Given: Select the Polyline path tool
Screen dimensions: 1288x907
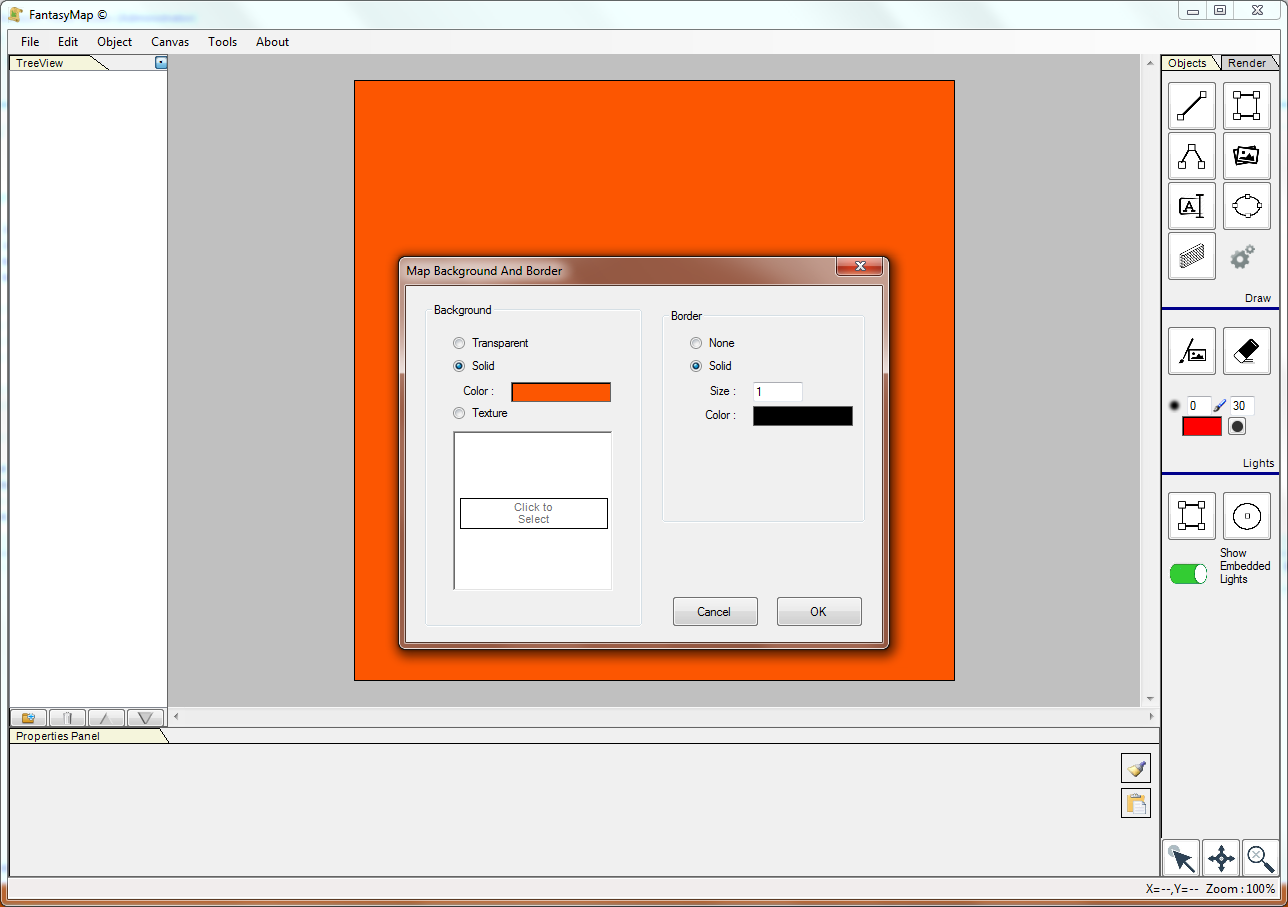Looking at the screenshot, I should (1192, 156).
